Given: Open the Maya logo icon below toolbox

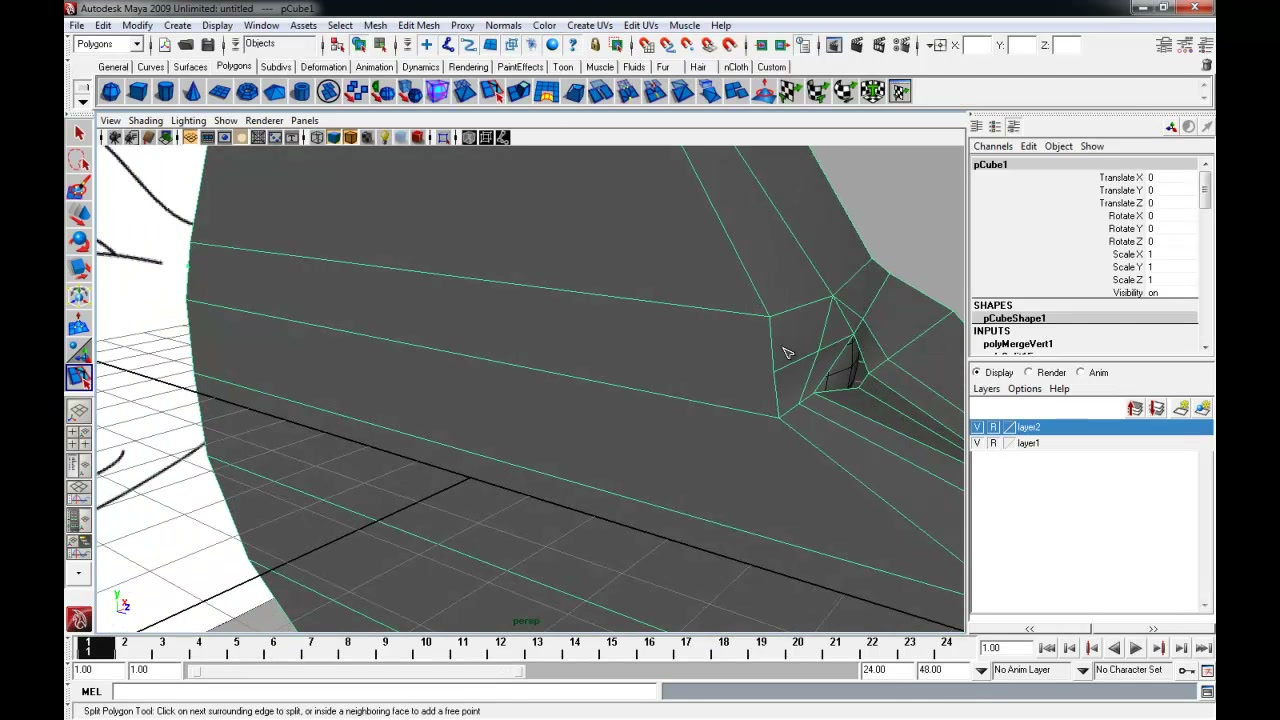Looking at the screenshot, I should [79, 620].
